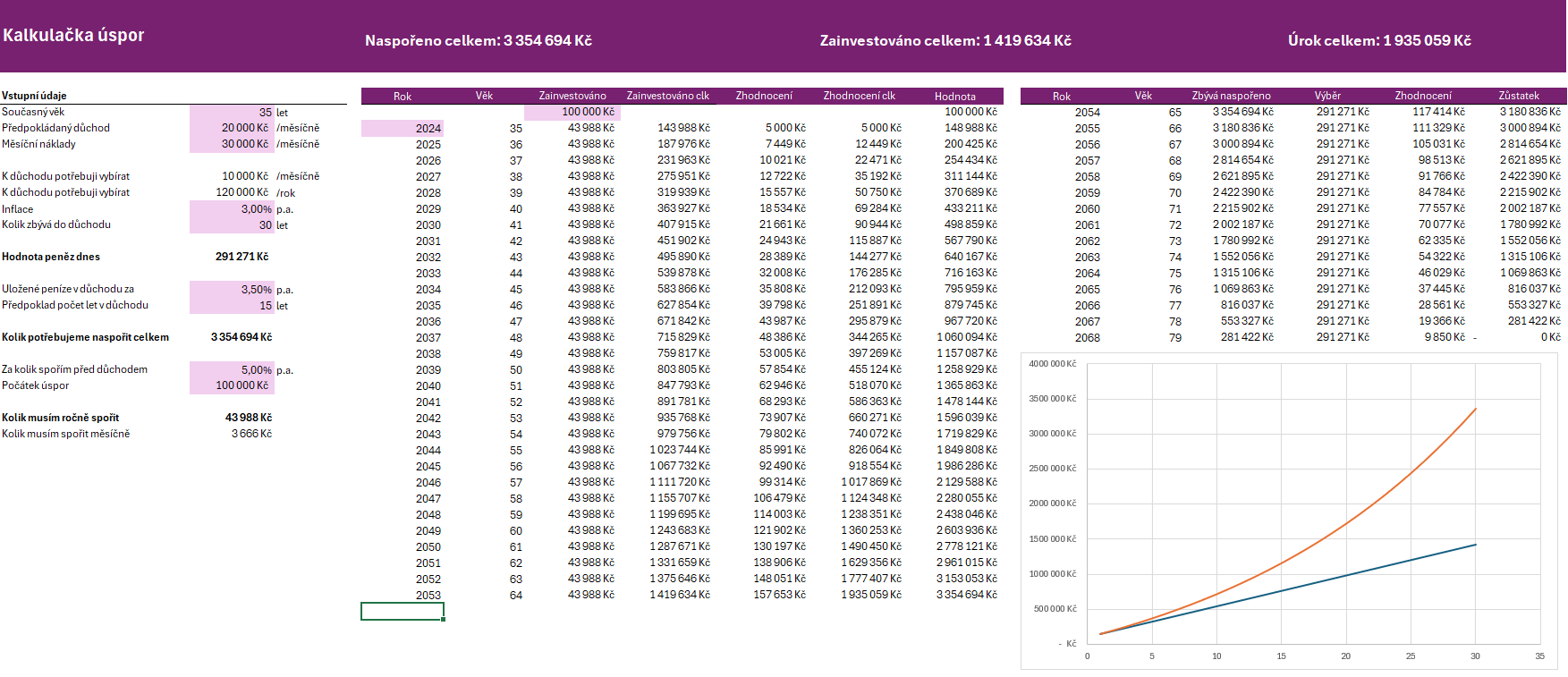Screen dimensions: 1568x677
Task: Click the Zhodnocení cell 157 653 Kč
Action: (x=780, y=595)
